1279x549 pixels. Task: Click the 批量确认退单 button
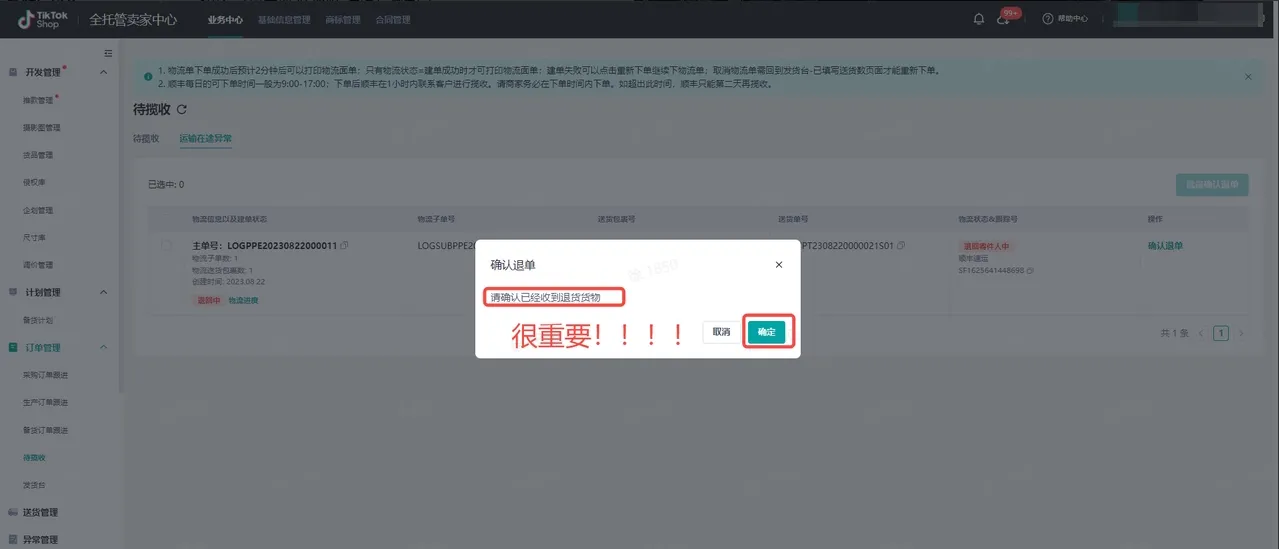(1212, 185)
